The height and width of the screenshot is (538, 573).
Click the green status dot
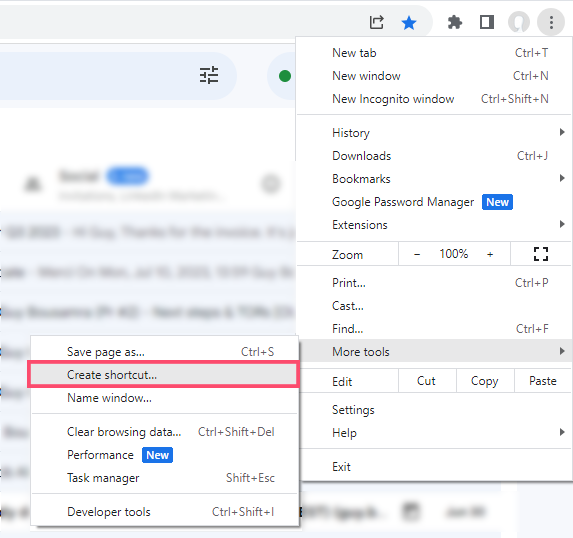pos(285,76)
